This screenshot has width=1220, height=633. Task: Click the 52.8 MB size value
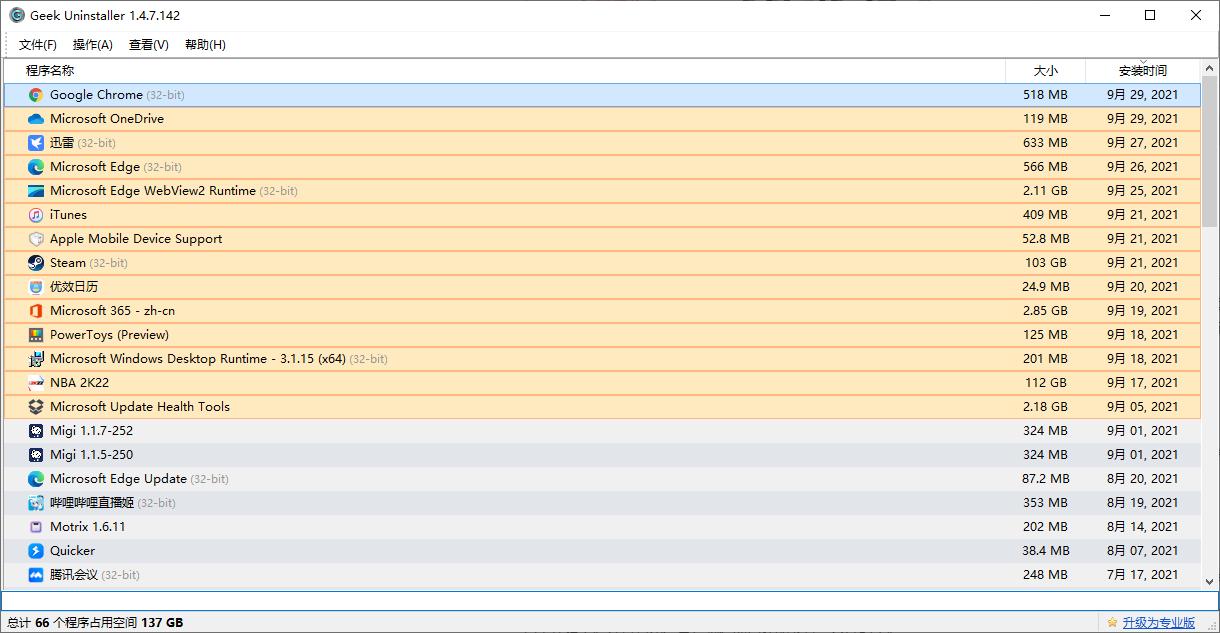click(x=1045, y=239)
